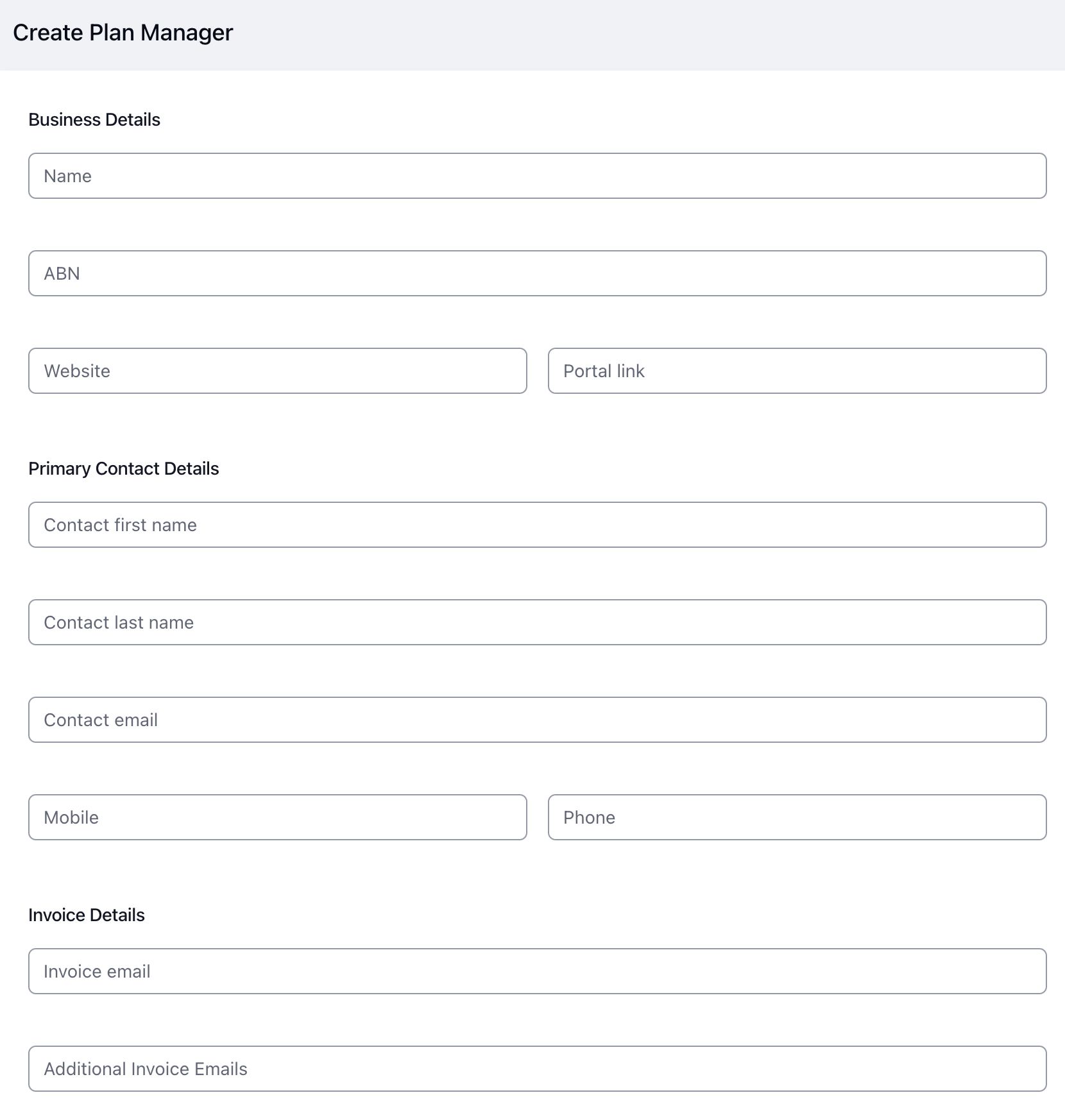Click the Invoice email placeholder text

tap(97, 972)
